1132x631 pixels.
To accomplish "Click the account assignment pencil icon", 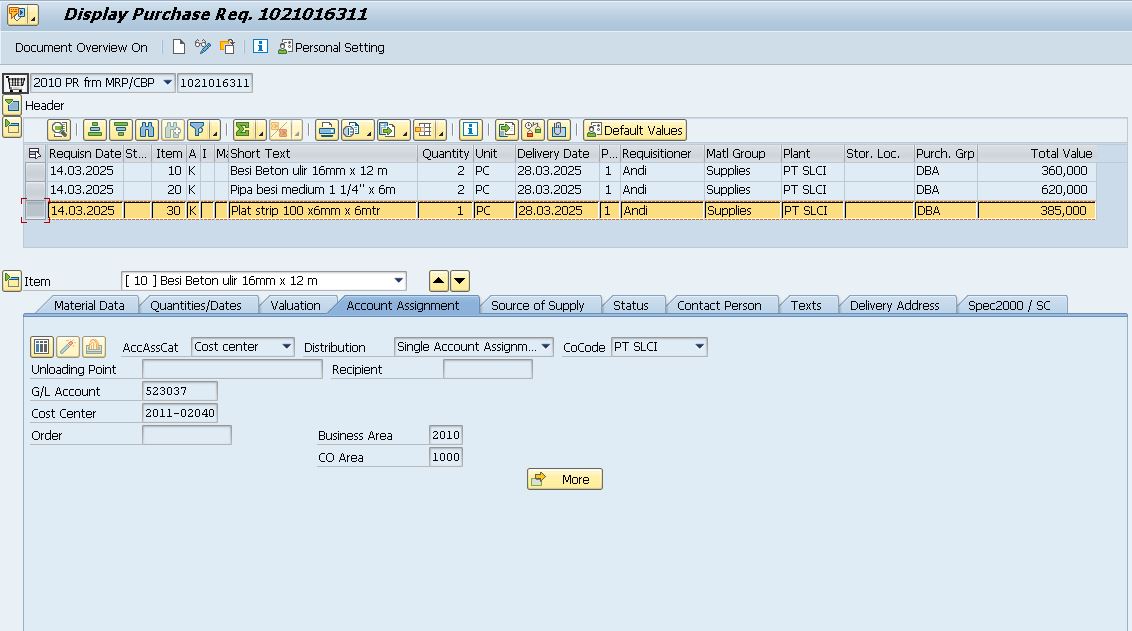I will 68,347.
